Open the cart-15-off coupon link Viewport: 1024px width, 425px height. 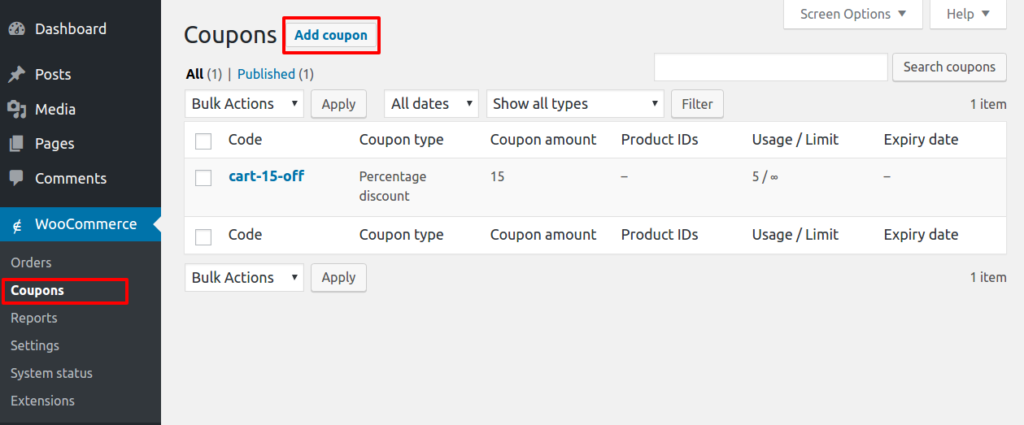[266, 176]
